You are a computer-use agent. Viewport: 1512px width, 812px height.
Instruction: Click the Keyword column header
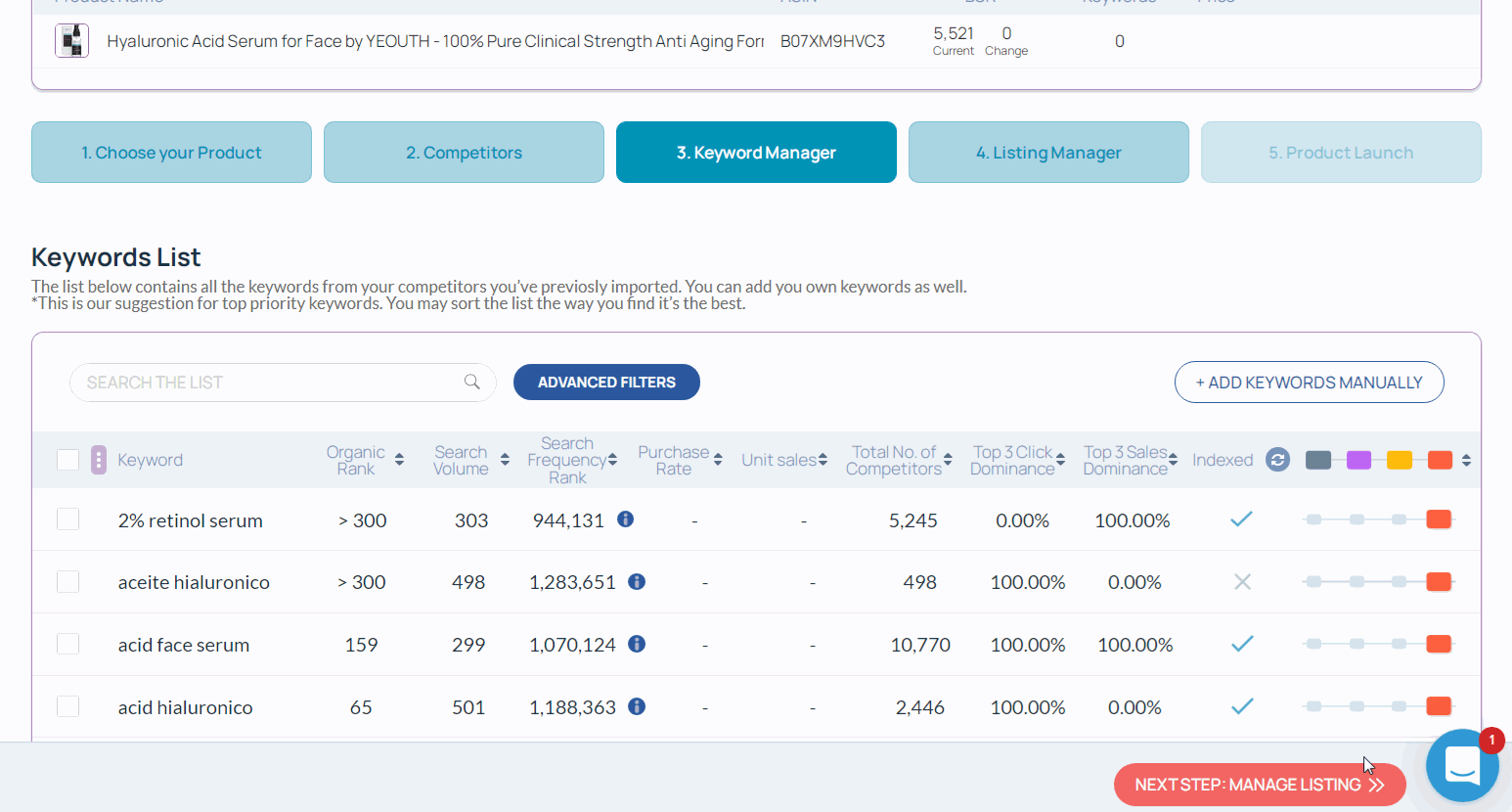point(150,460)
